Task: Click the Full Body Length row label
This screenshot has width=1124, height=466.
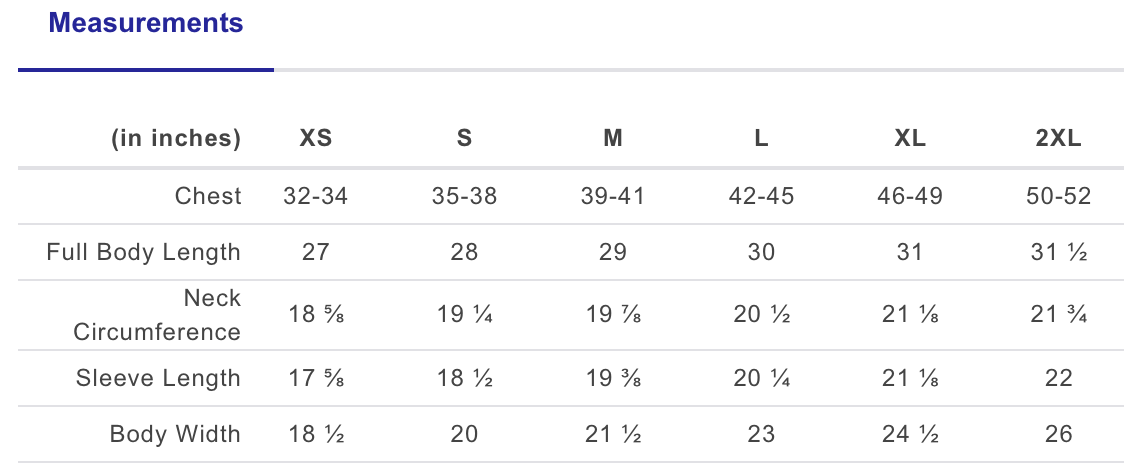Action: pos(144,252)
